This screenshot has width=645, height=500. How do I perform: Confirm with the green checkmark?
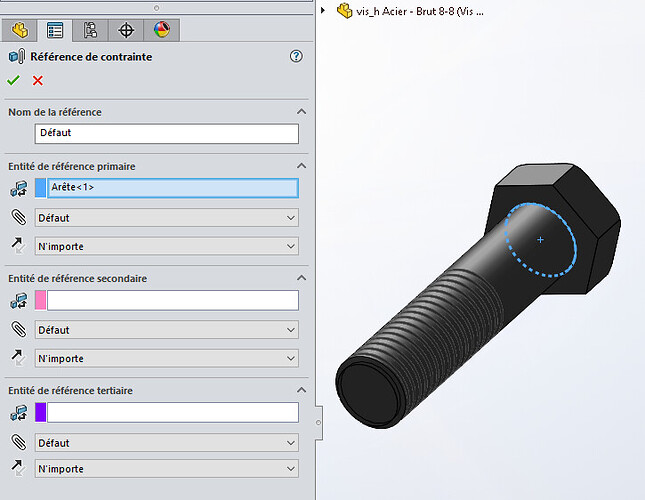point(13,80)
